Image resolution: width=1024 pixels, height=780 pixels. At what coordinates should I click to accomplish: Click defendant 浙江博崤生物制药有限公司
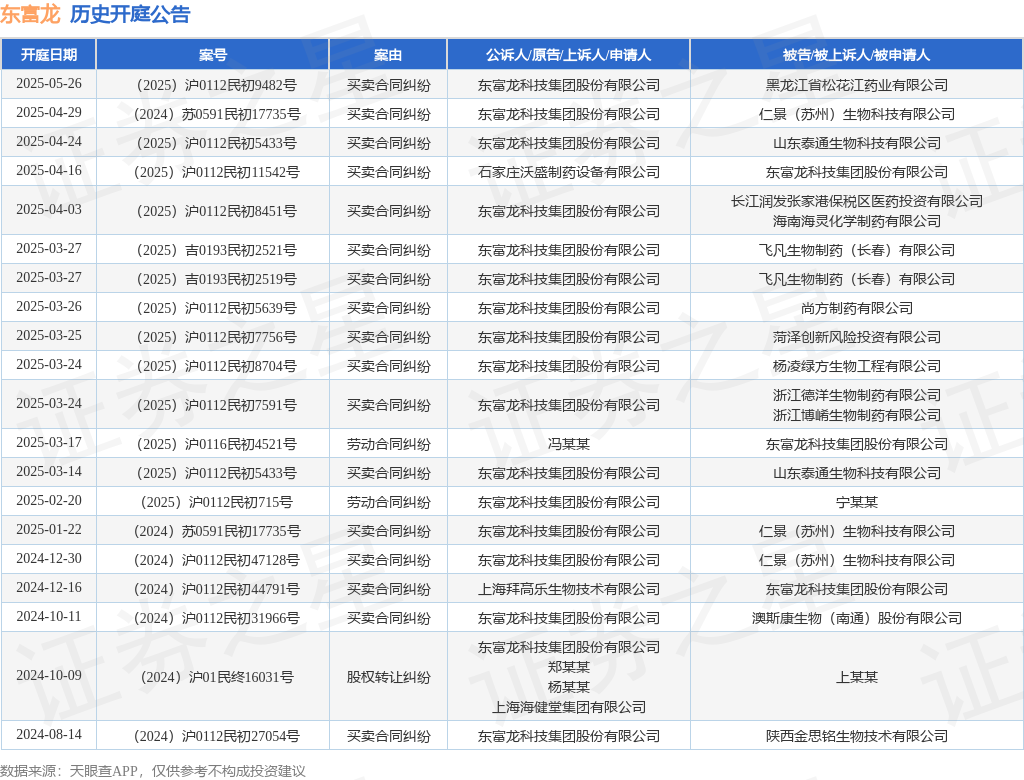pos(856,415)
